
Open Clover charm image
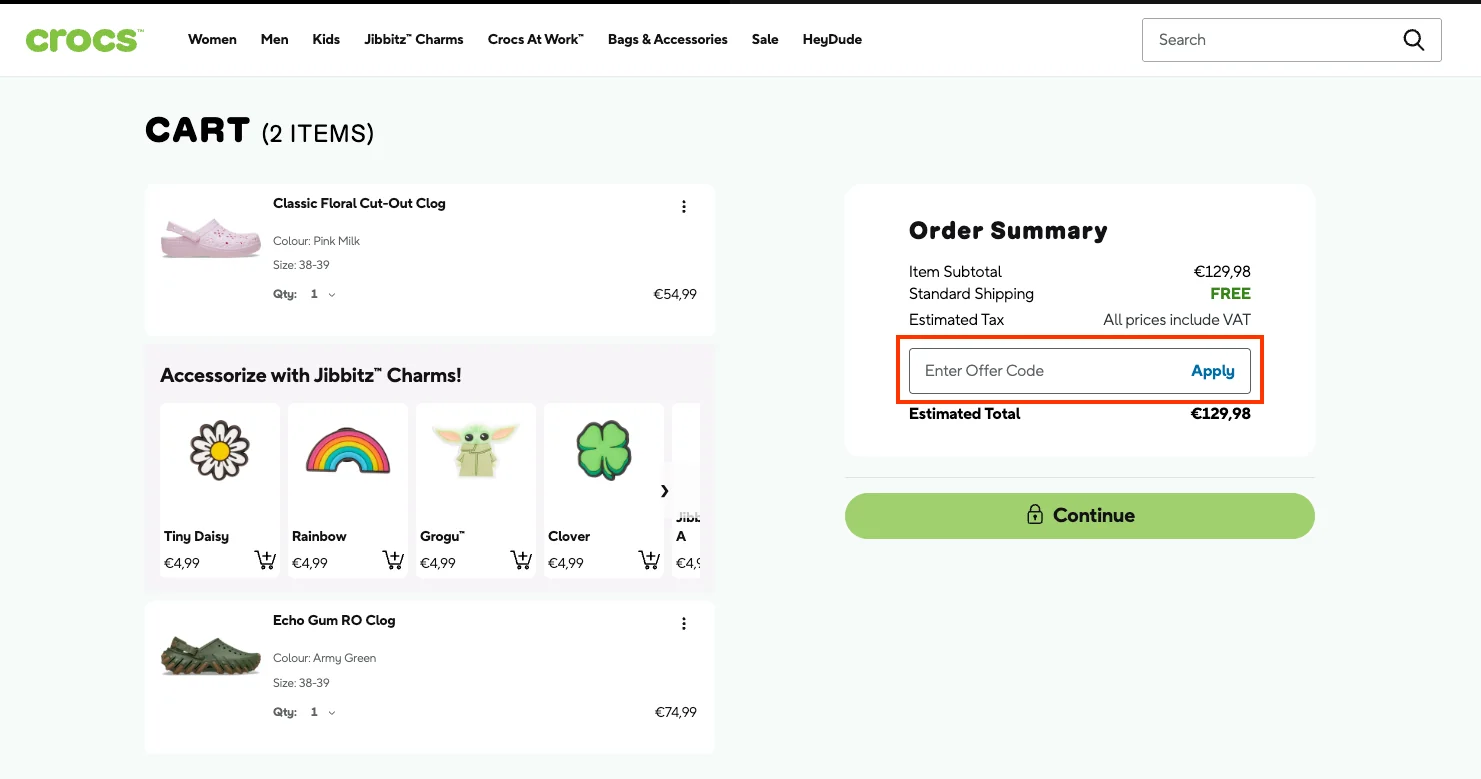604,451
